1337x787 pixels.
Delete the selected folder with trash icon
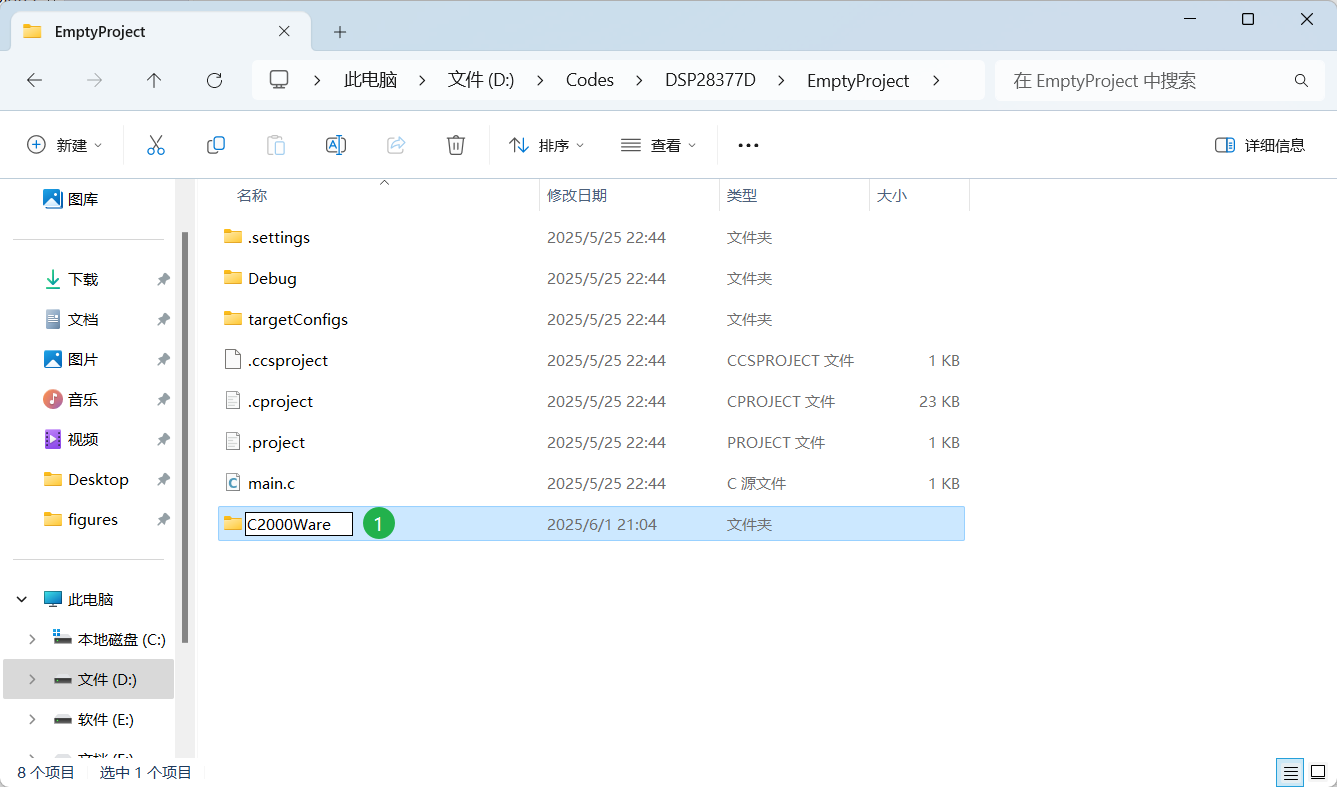tap(456, 144)
